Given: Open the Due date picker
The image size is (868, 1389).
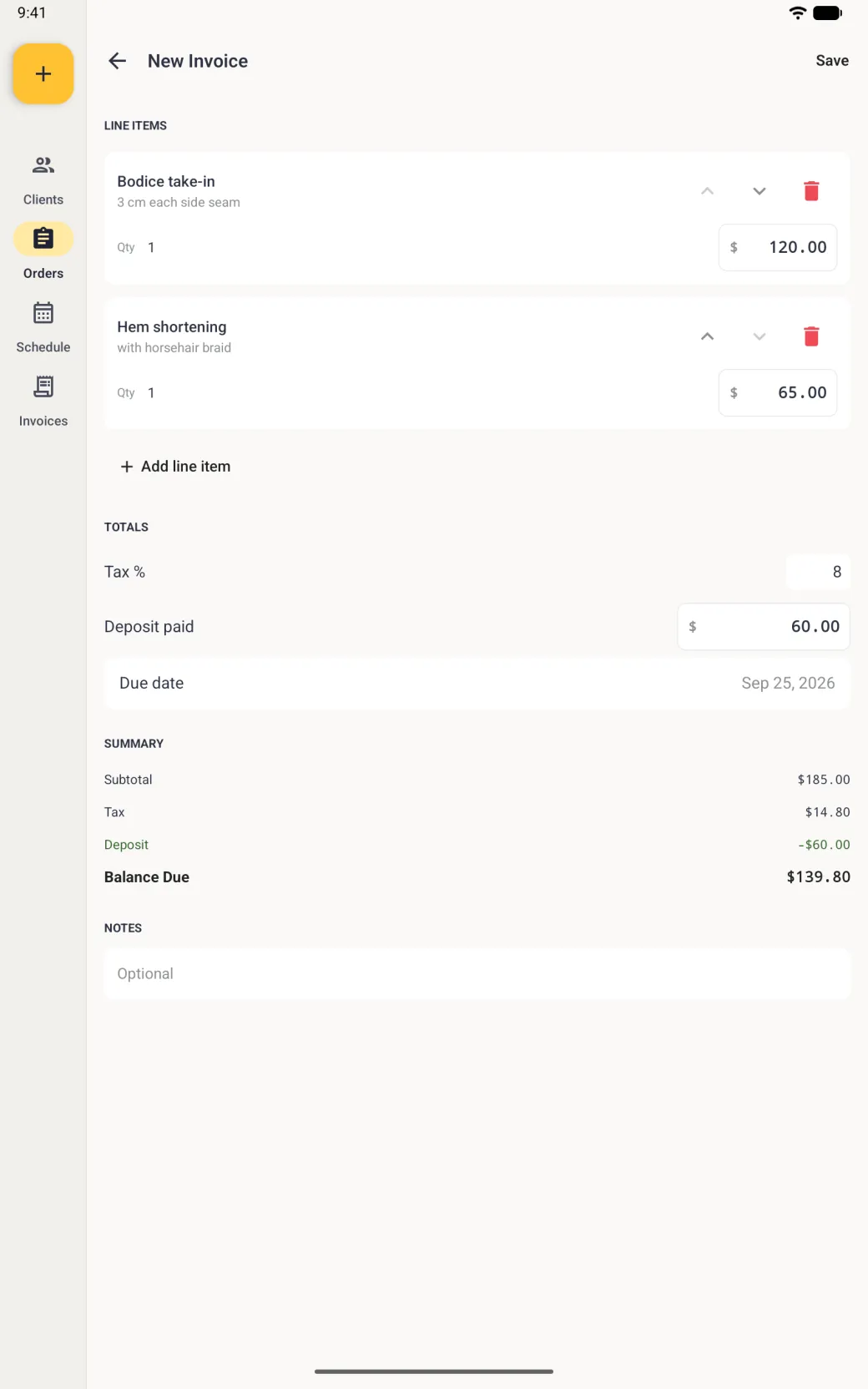Looking at the screenshot, I should pyautogui.click(x=477, y=684).
